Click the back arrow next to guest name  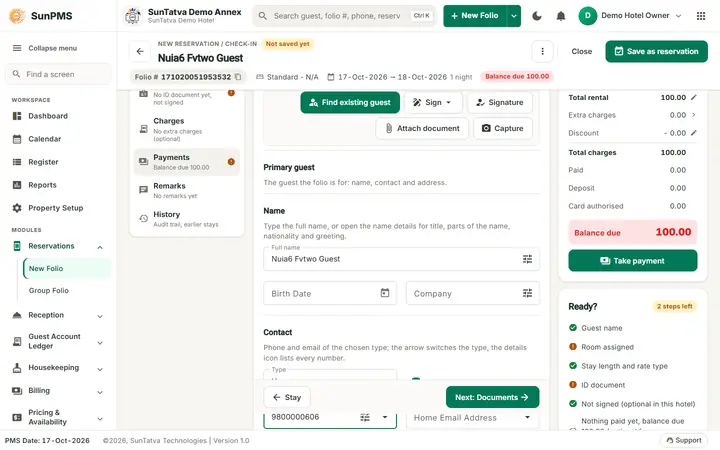(x=140, y=51)
